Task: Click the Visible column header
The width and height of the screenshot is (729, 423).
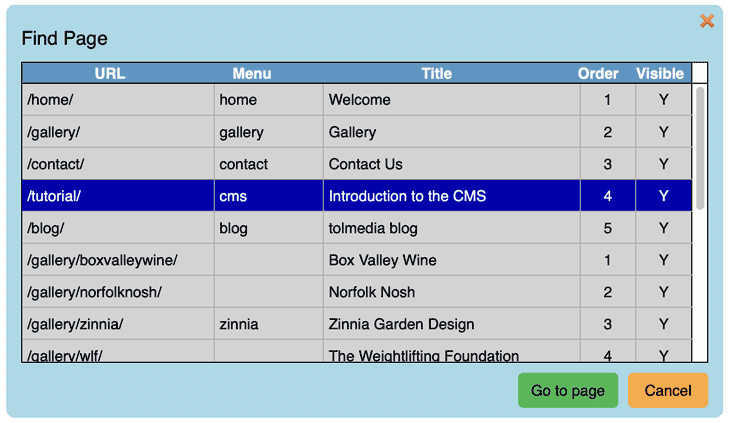Action: point(660,73)
